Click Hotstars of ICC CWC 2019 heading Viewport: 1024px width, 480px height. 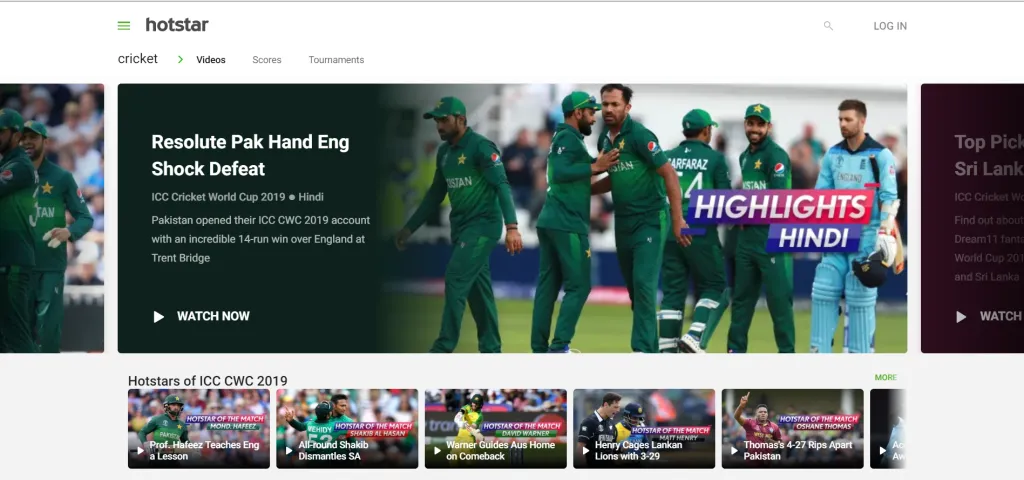(x=208, y=381)
